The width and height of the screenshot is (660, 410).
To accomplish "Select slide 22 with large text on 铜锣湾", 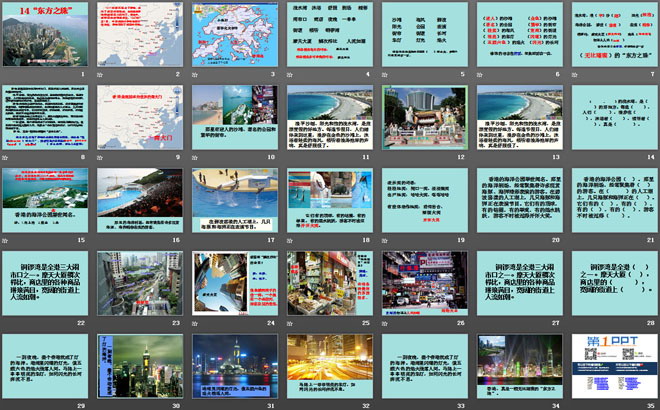I will tap(46, 282).
